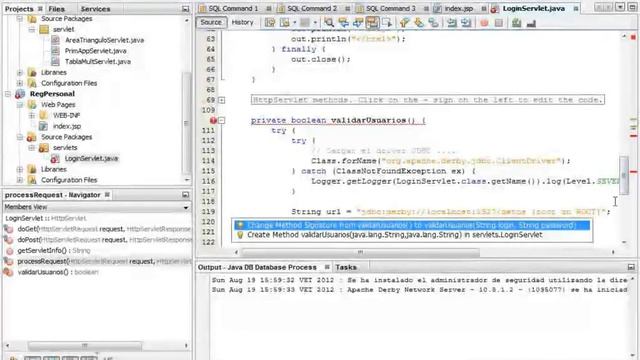
Task: Collapse the validarUsuarios method fold at line 110
Action: point(221,120)
